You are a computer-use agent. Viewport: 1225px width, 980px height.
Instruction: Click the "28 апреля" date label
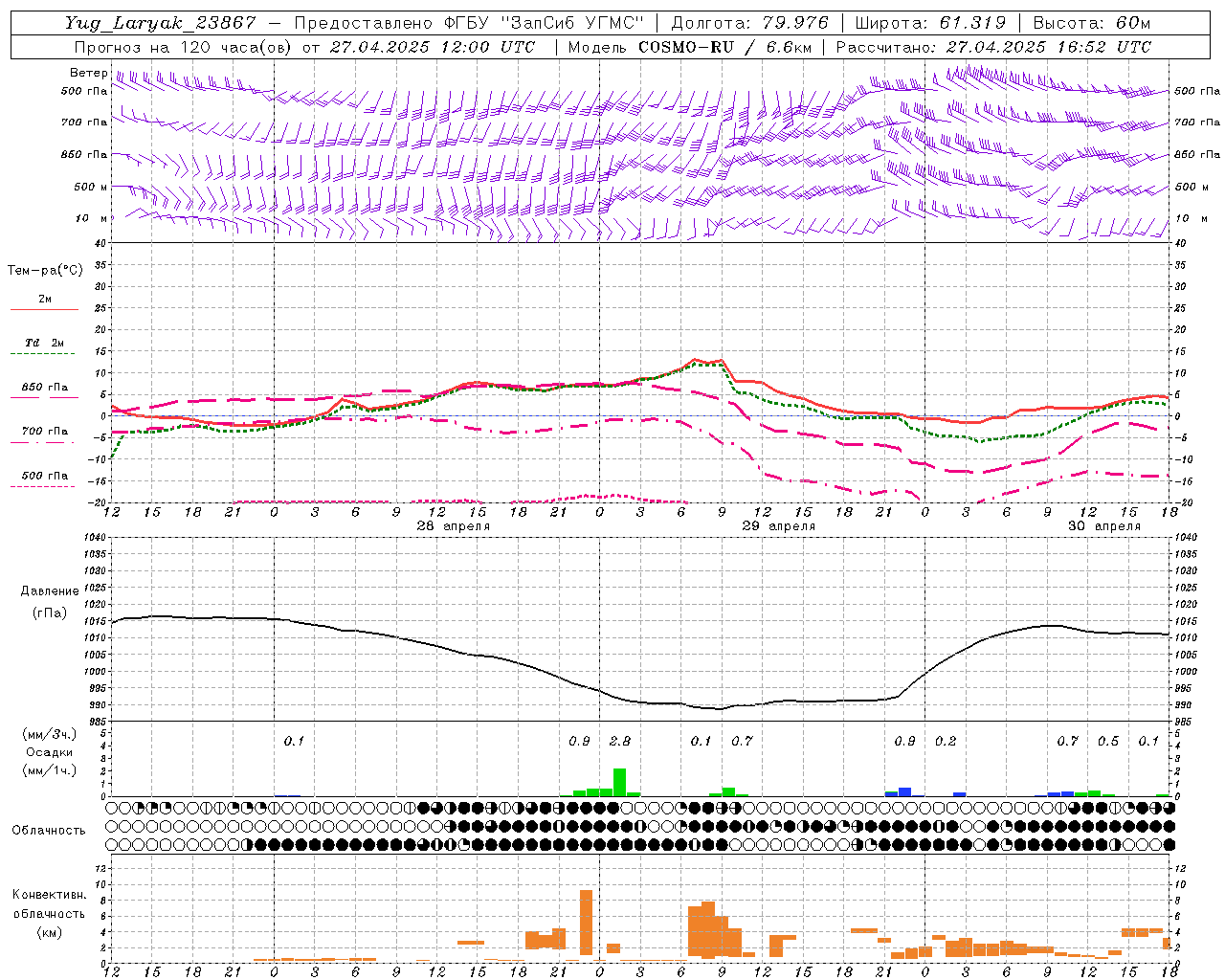[453, 526]
